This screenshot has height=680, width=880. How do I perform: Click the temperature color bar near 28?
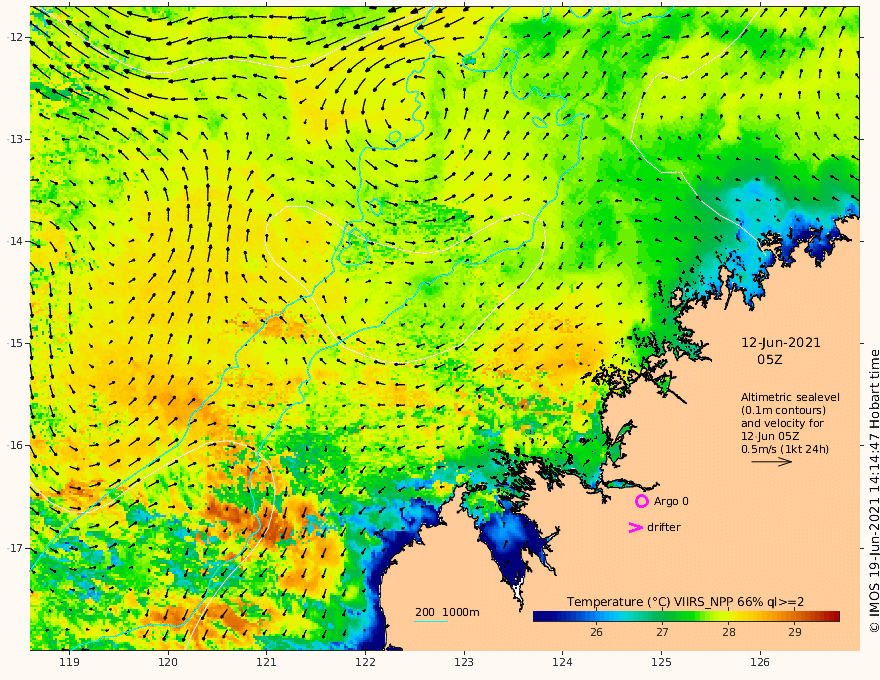(728, 617)
